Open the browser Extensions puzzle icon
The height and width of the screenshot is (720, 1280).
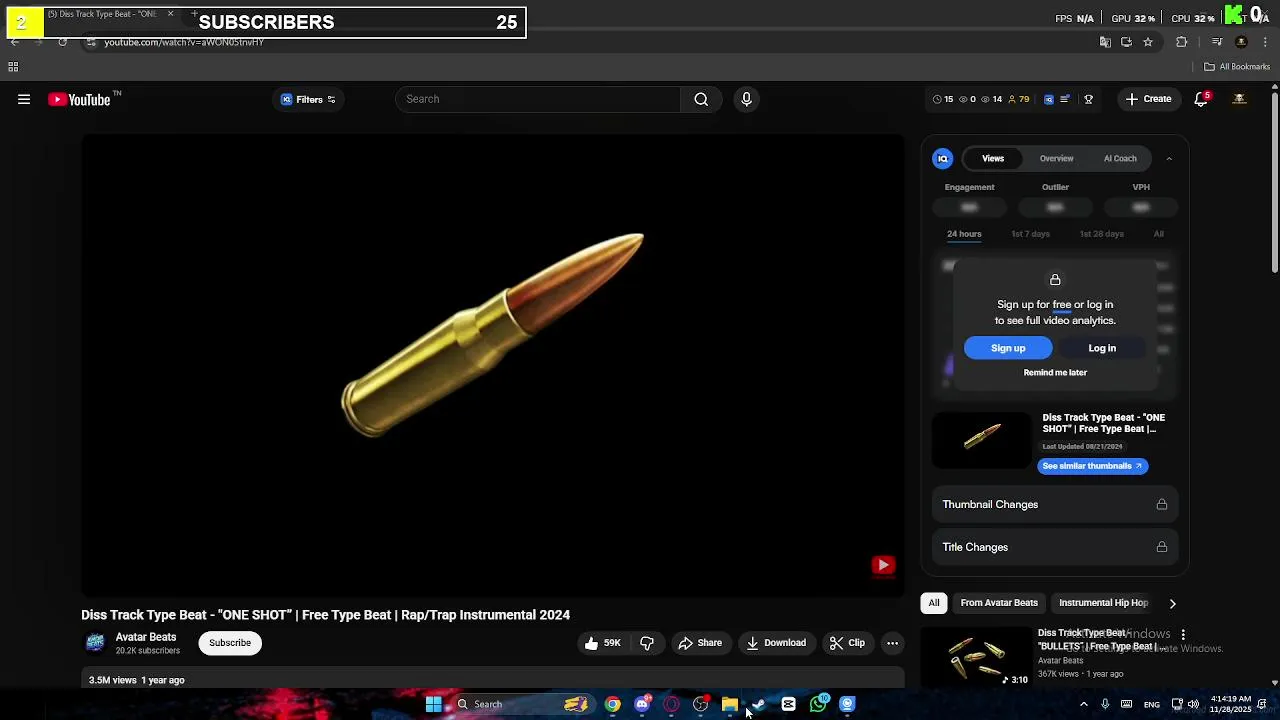click(1182, 42)
